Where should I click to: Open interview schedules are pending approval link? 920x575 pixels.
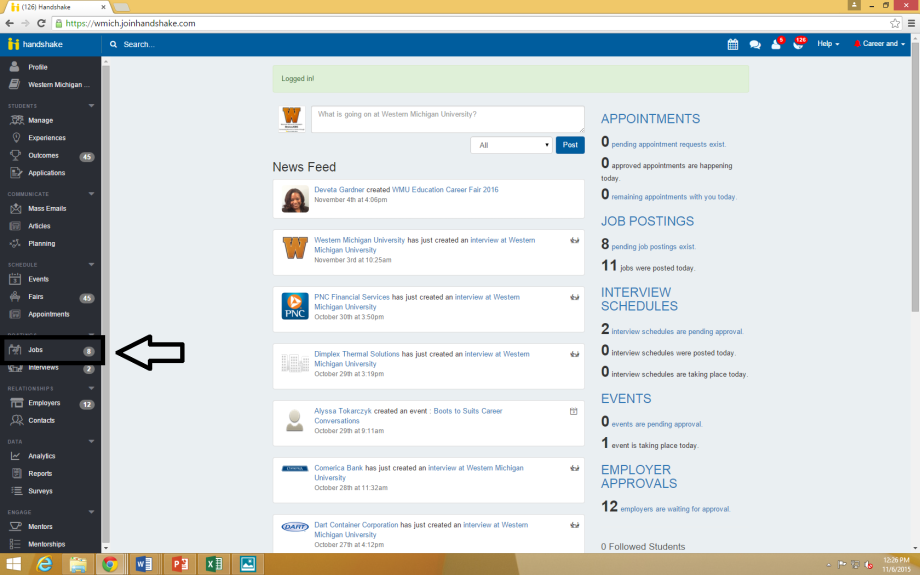point(678,332)
